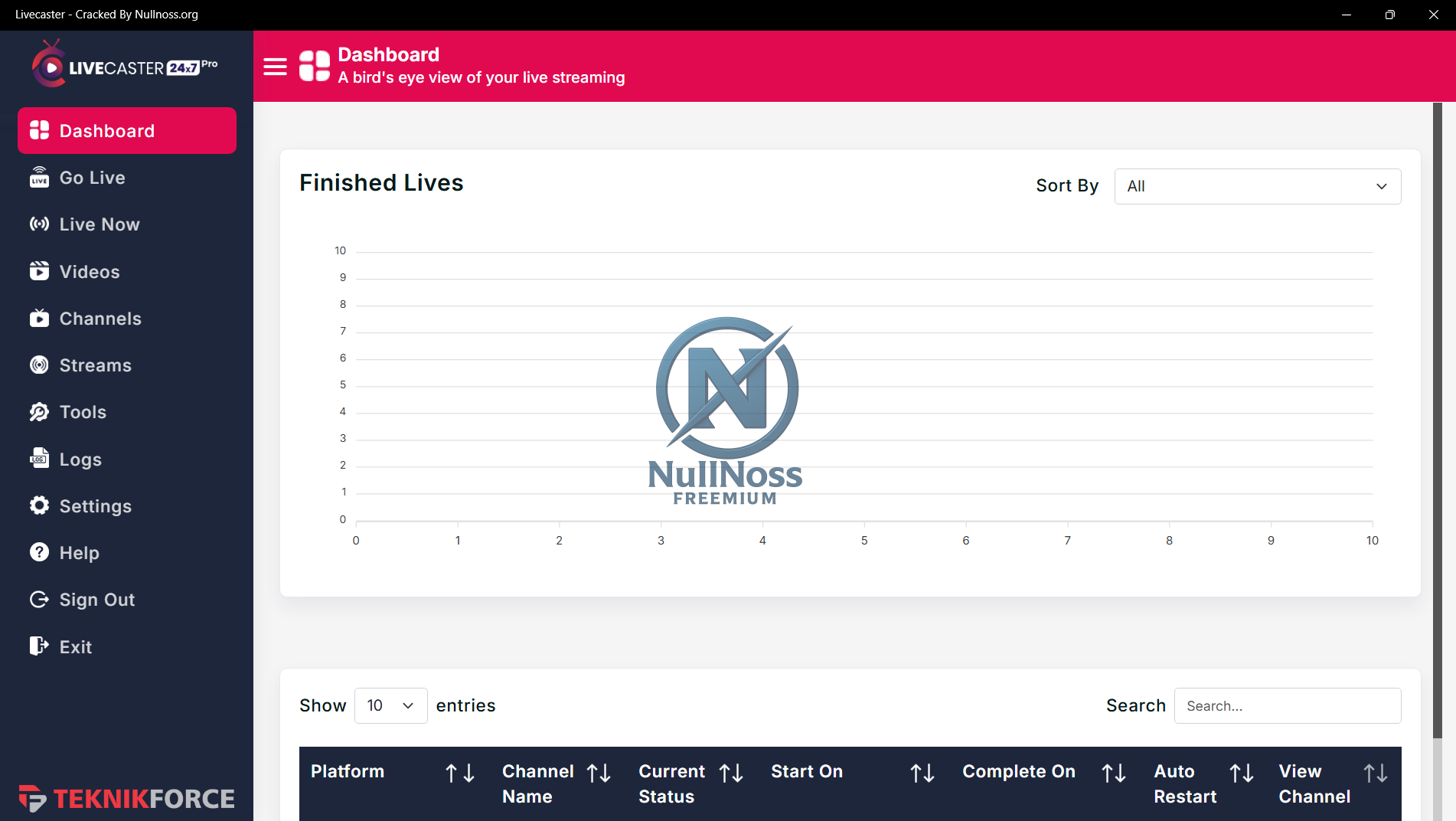
Task: Open the Help menu item
Action: pos(79,553)
